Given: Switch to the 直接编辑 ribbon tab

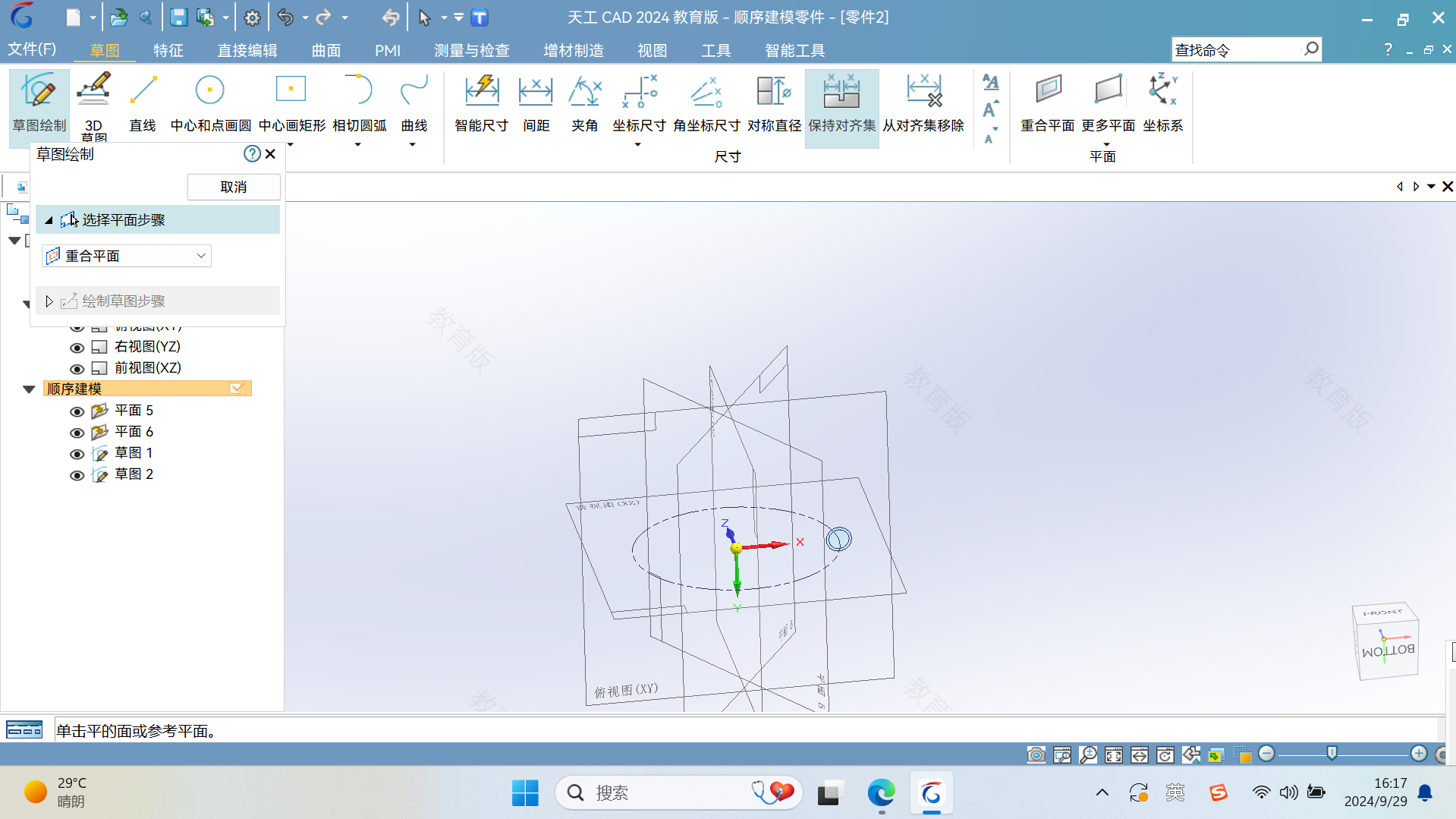Looking at the screenshot, I should [247, 50].
